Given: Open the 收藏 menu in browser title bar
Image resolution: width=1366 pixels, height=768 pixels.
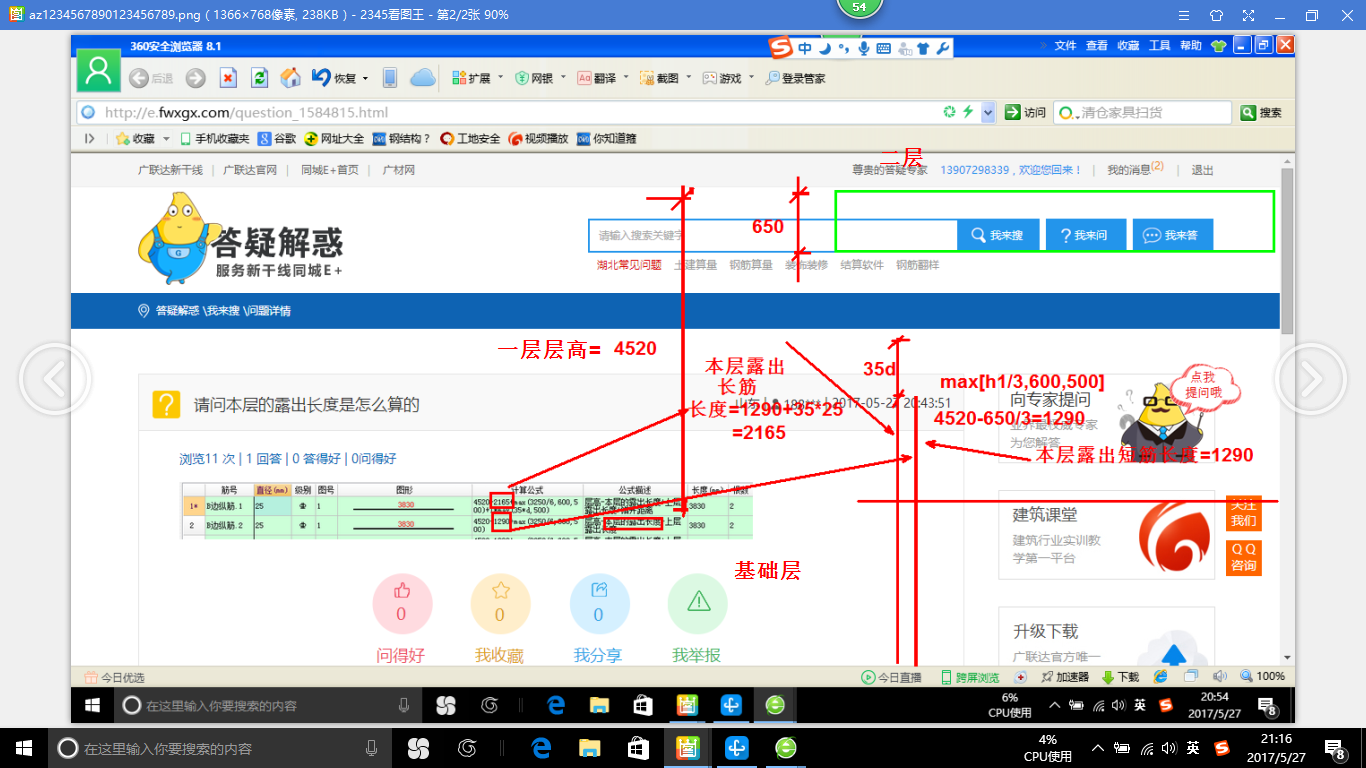Looking at the screenshot, I should pyautogui.click(x=1128, y=46).
